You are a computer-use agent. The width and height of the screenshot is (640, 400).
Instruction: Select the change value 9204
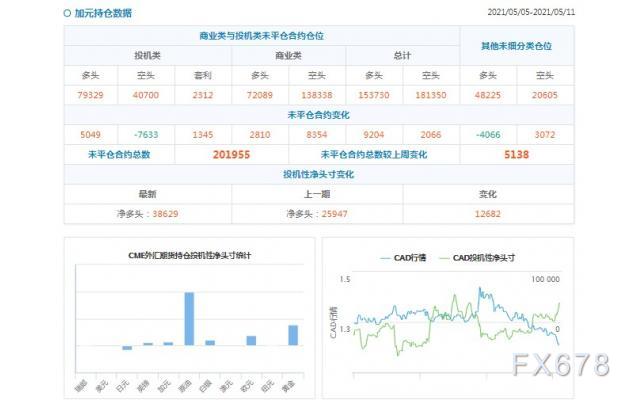pyautogui.click(x=374, y=135)
